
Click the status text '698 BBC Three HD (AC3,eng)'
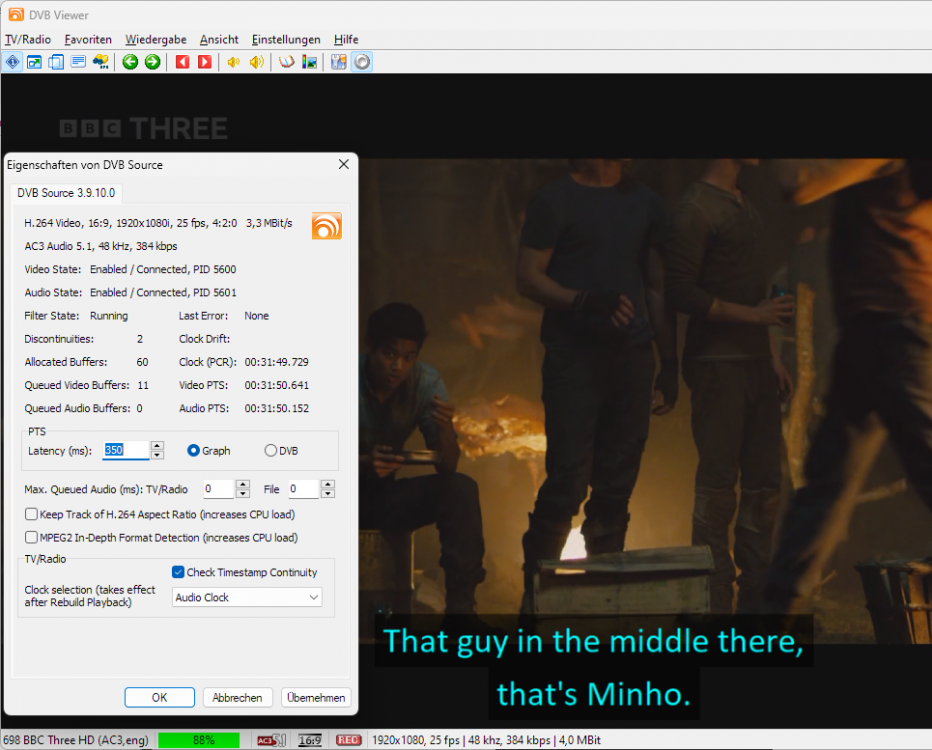[x=75, y=740]
